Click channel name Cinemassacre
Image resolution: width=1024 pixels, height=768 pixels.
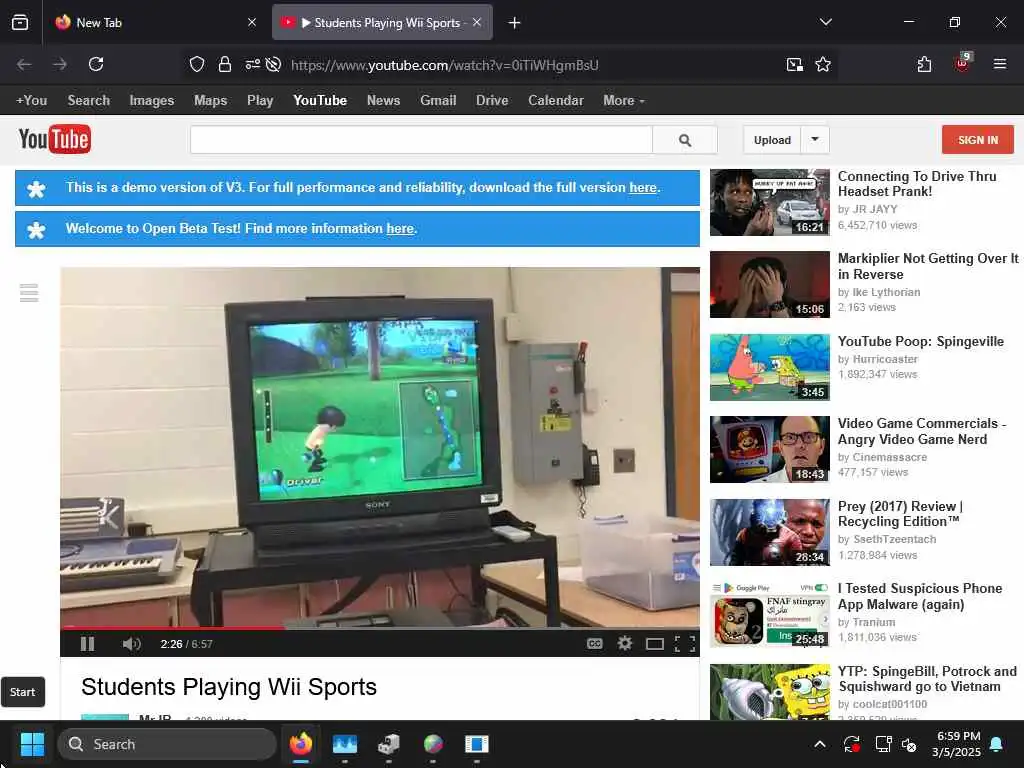point(889,457)
